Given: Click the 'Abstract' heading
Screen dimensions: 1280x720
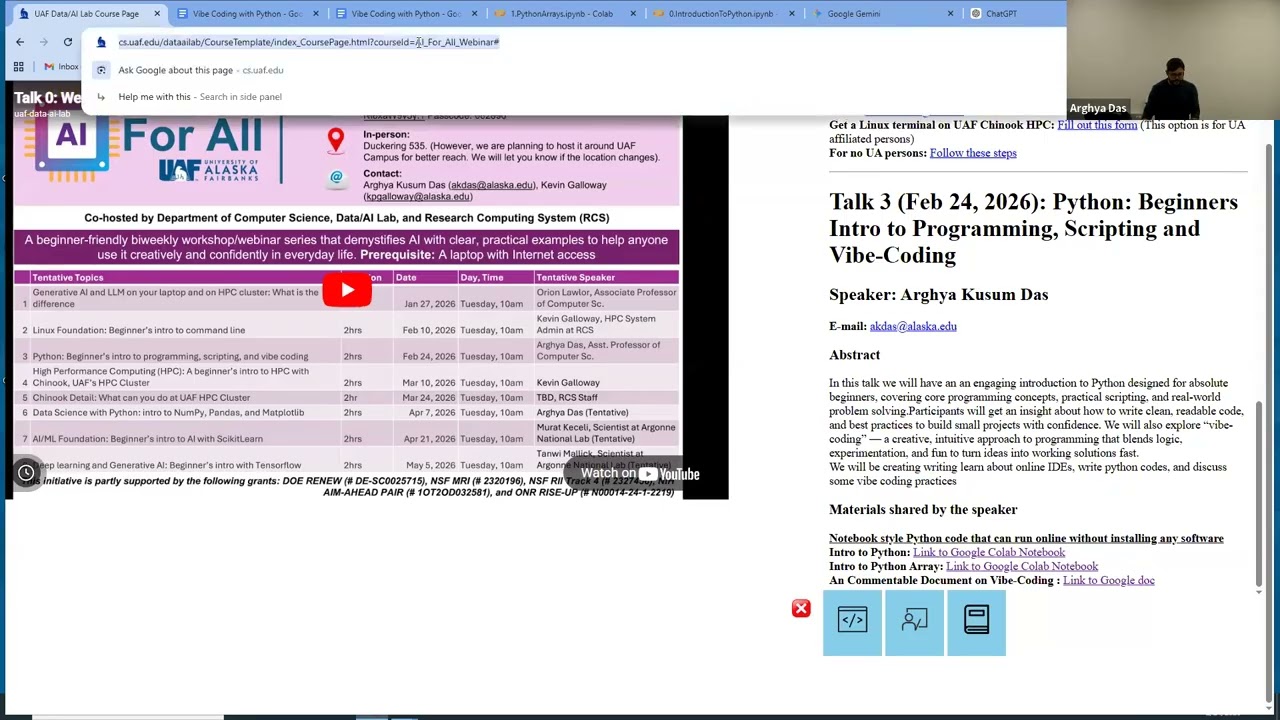Looking at the screenshot, I should click(x=854, y=355).
